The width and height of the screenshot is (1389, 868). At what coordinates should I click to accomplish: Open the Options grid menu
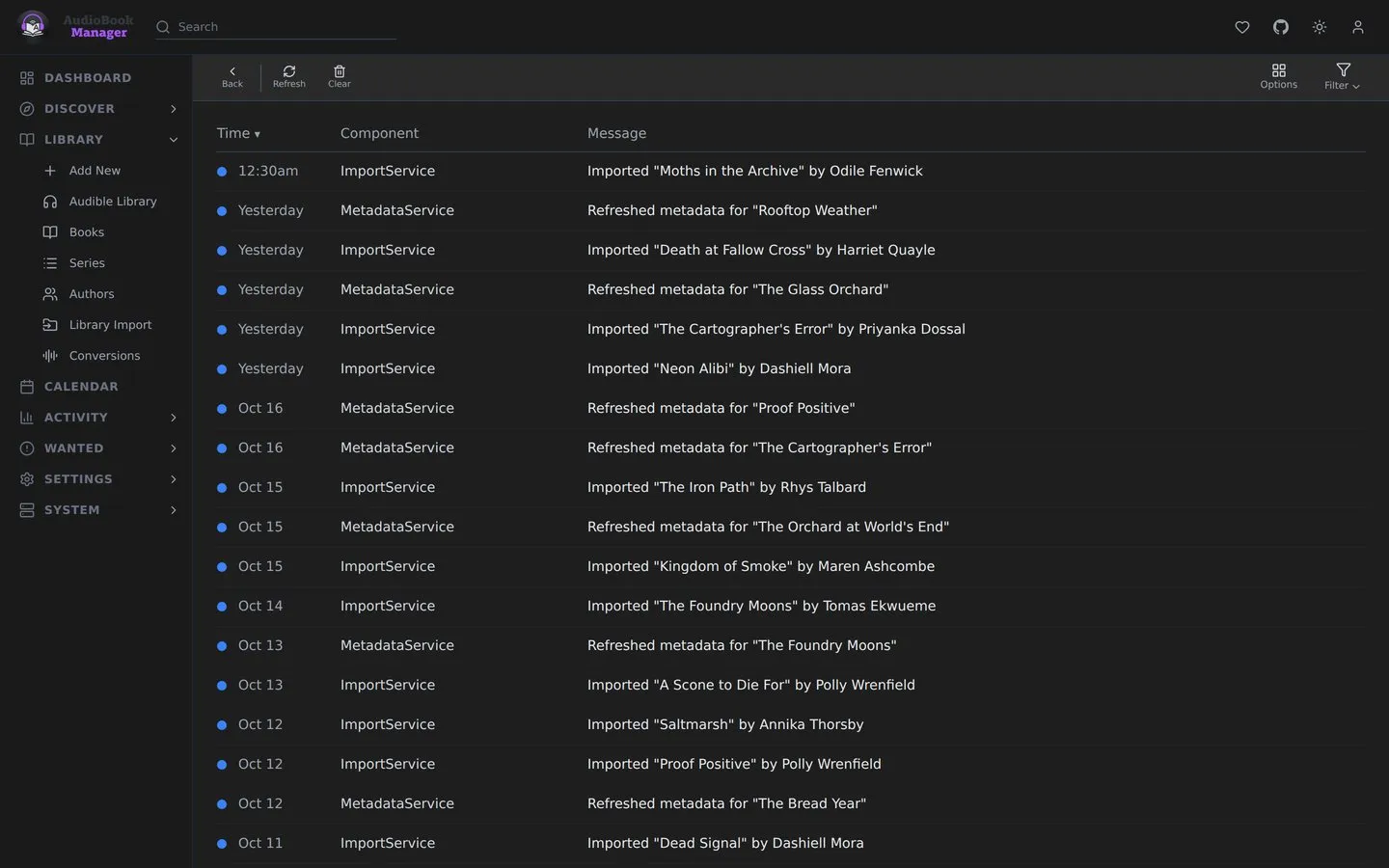[x=1279, y=77]
